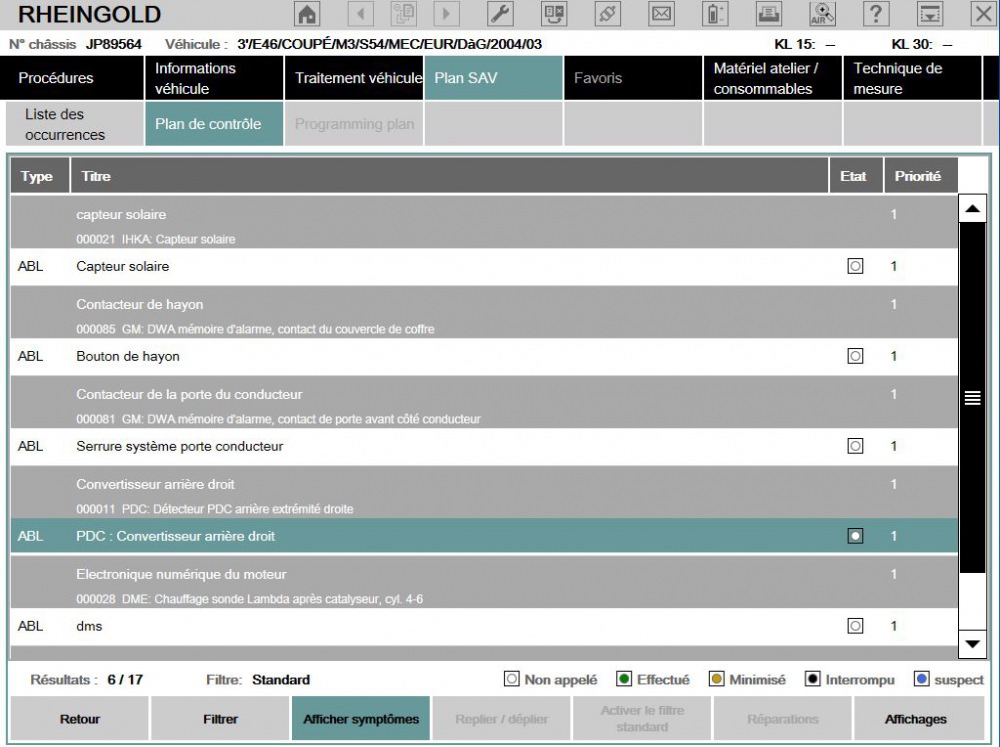Click the Replier / déplier button

coord(501,719)
